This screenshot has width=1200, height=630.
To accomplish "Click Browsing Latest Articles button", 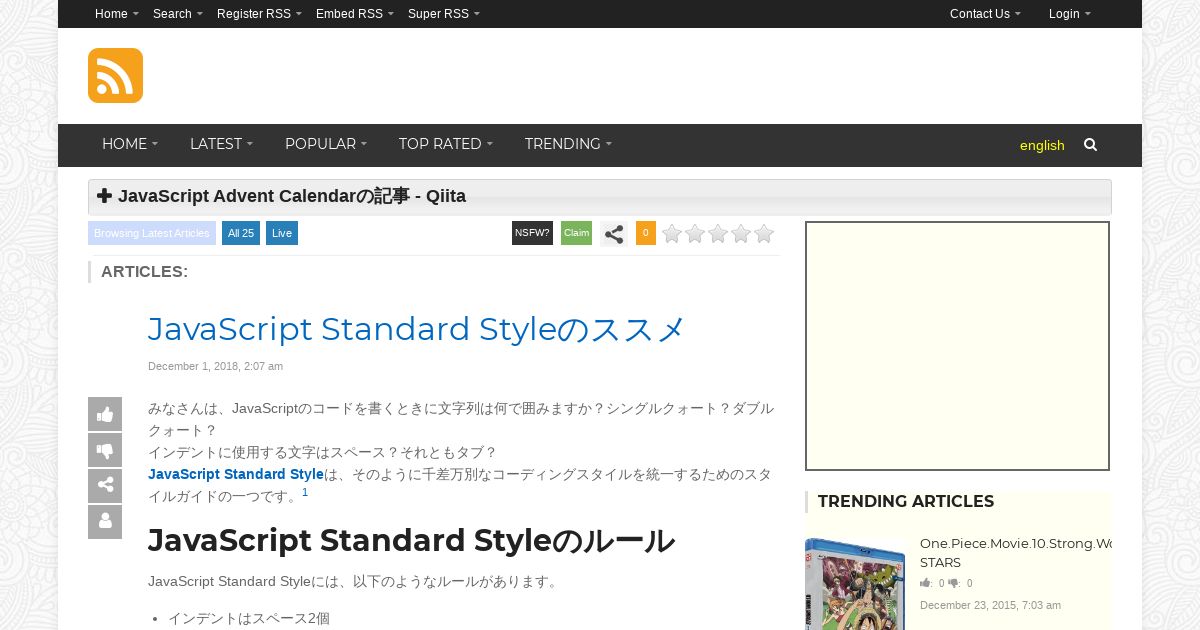I will coord(152,233).
